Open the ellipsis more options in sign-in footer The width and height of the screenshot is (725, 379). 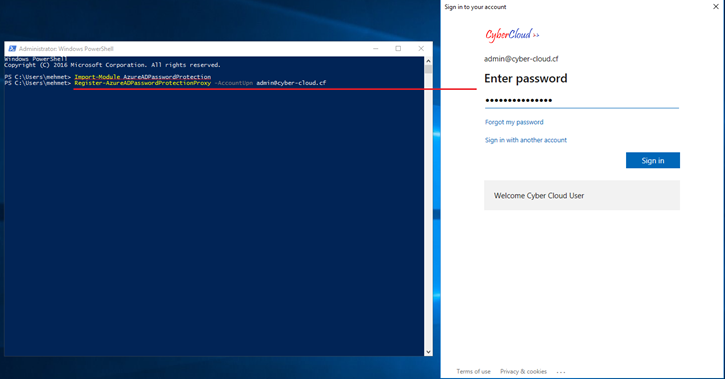tap(561, 372)
